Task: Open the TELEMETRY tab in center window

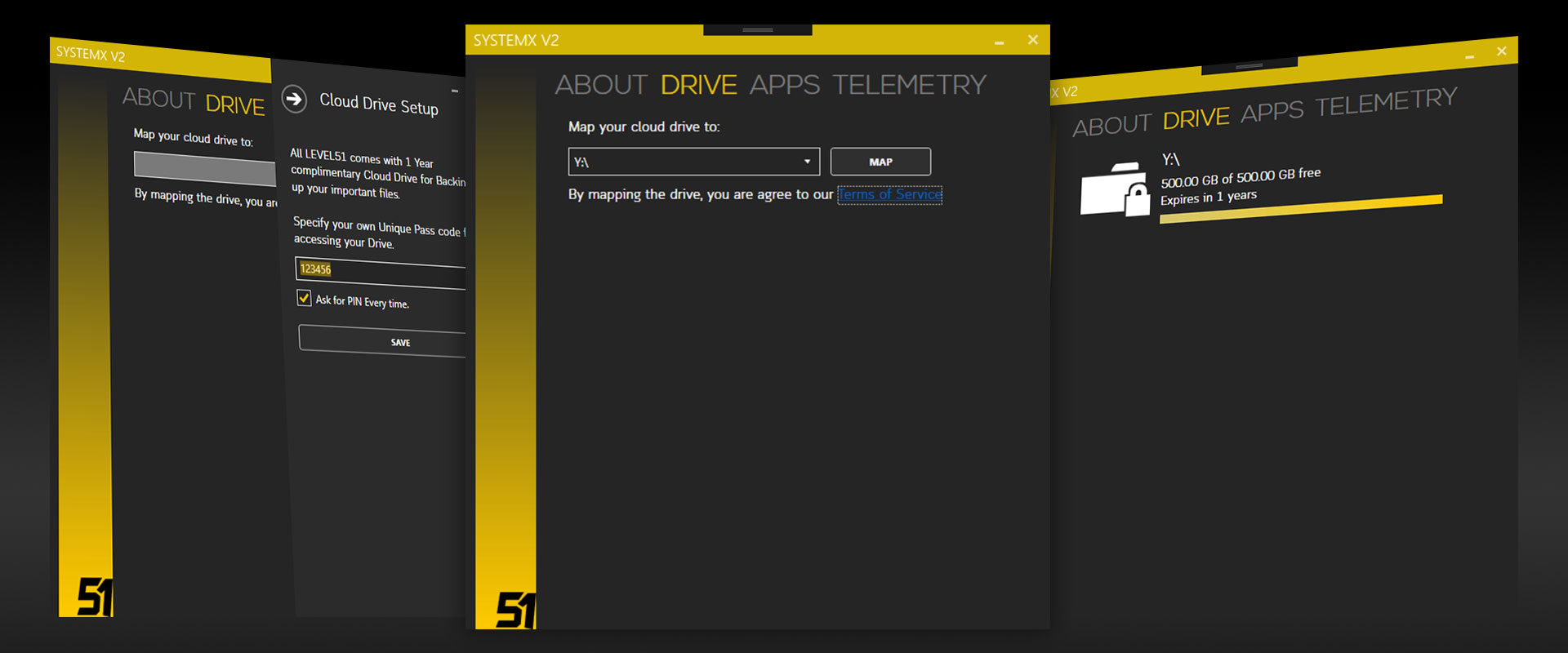Action: (909, 85)
